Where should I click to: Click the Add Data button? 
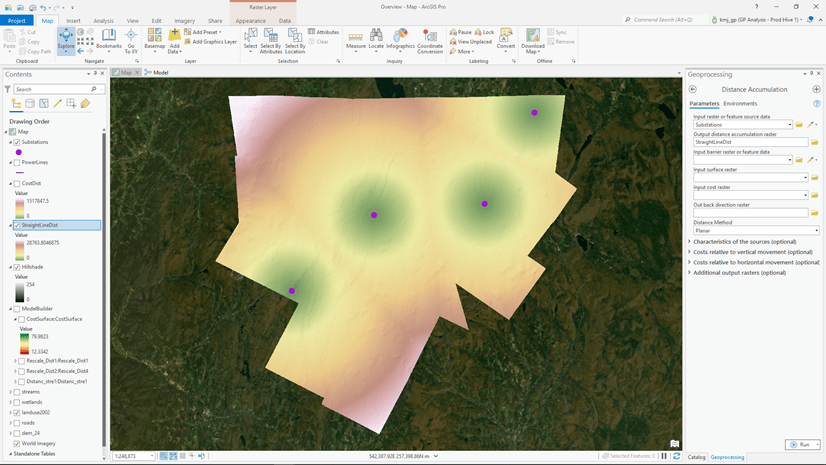coord(174,41)
